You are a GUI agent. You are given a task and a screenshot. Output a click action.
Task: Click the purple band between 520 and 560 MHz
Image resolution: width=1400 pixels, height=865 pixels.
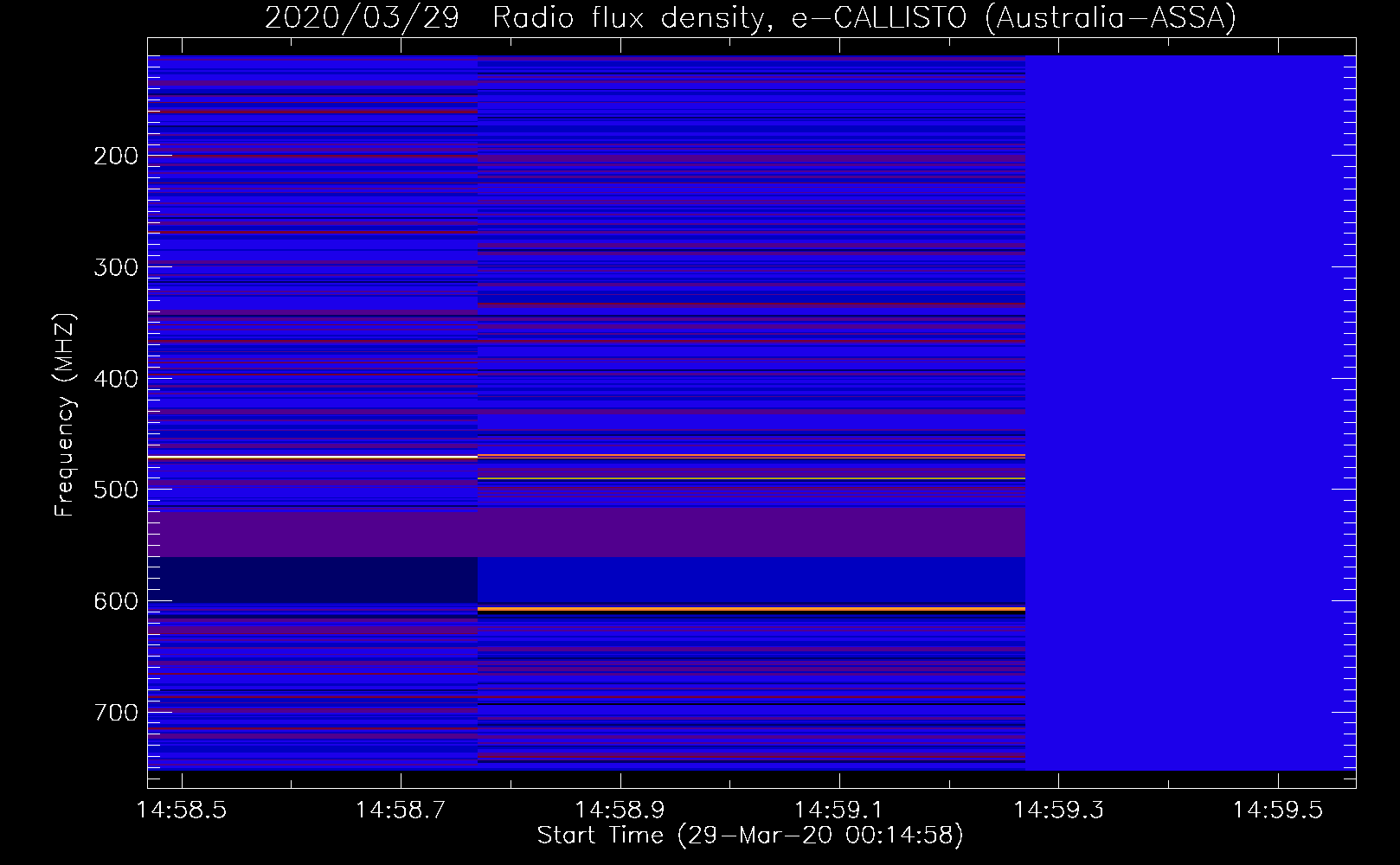click(587, 533)
